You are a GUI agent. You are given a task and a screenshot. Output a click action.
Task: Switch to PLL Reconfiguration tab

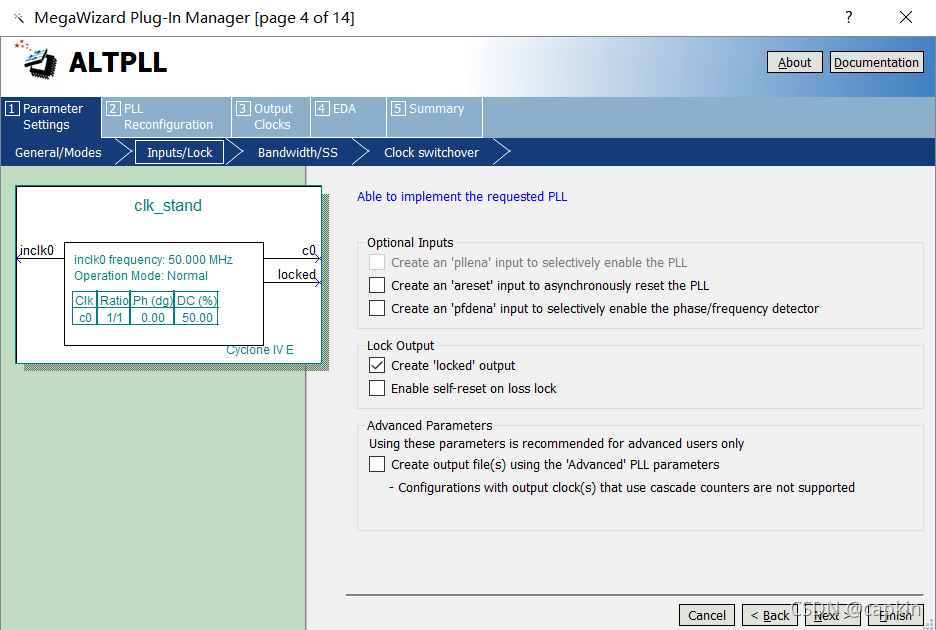167,116
